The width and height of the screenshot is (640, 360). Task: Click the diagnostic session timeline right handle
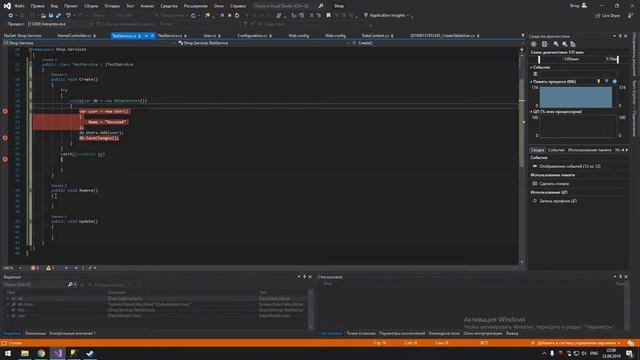[618, 60]
